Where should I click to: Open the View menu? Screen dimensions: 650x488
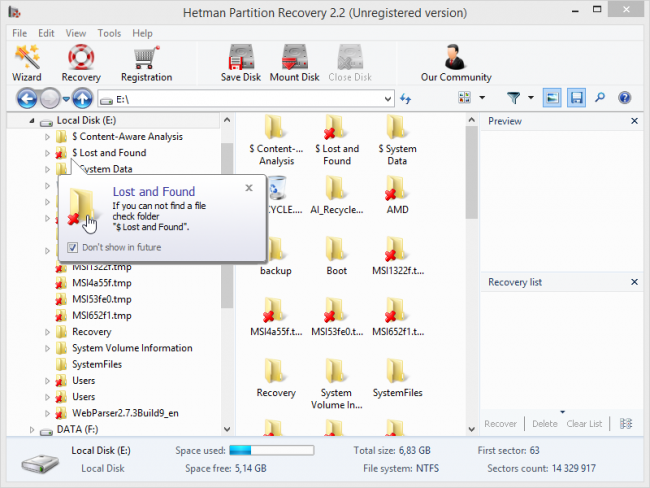pos(75,33)
